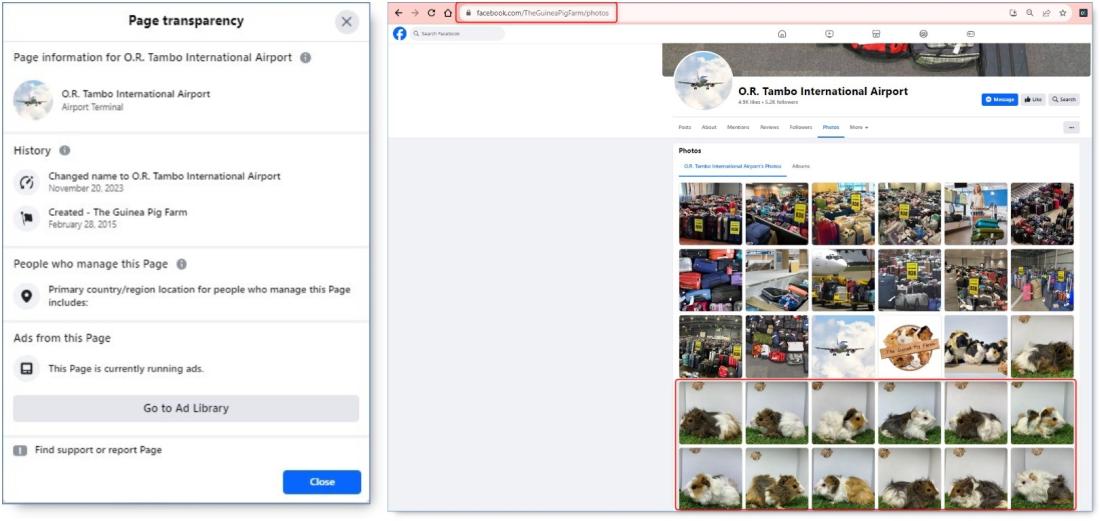Viewport: 1100px width, 521px height.
Task: Click the install app icon in address bar
Action: click(x=1012, y=13)
